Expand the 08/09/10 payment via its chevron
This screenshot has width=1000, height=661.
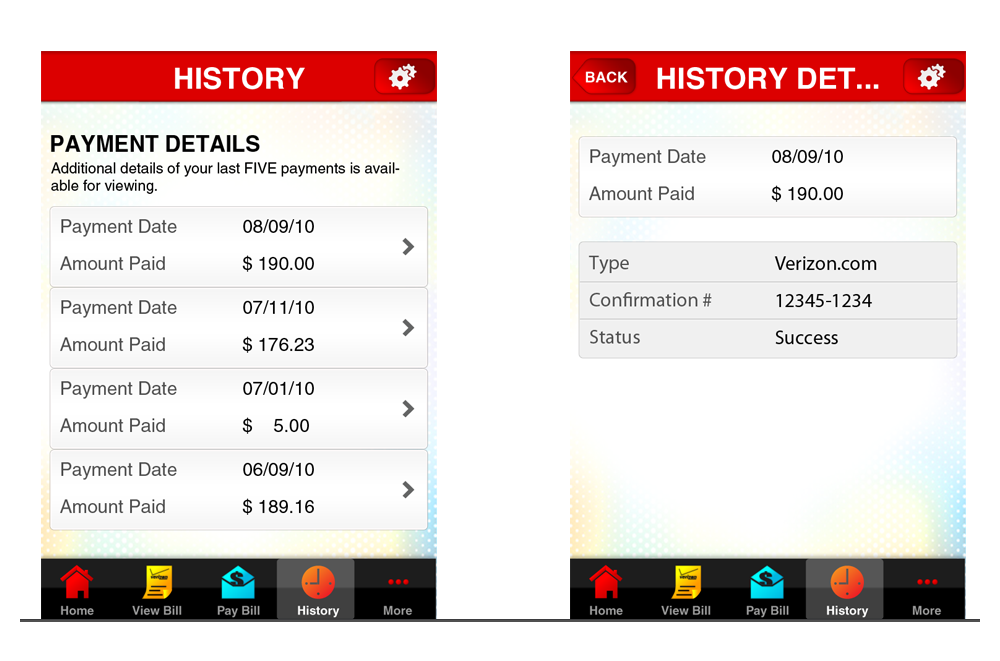pos(407,247)
